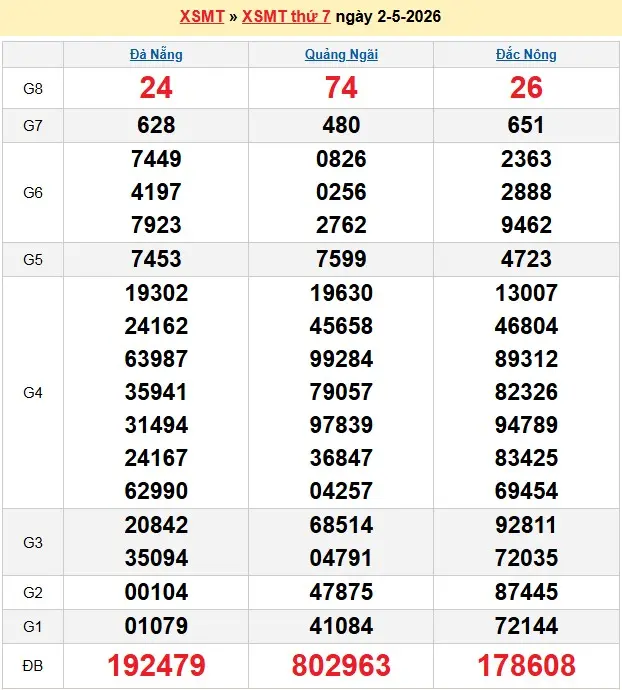The height and width of the screenshot is (690, 622).
Task: Click G5 number 4723
Action: tap(526, 259)
